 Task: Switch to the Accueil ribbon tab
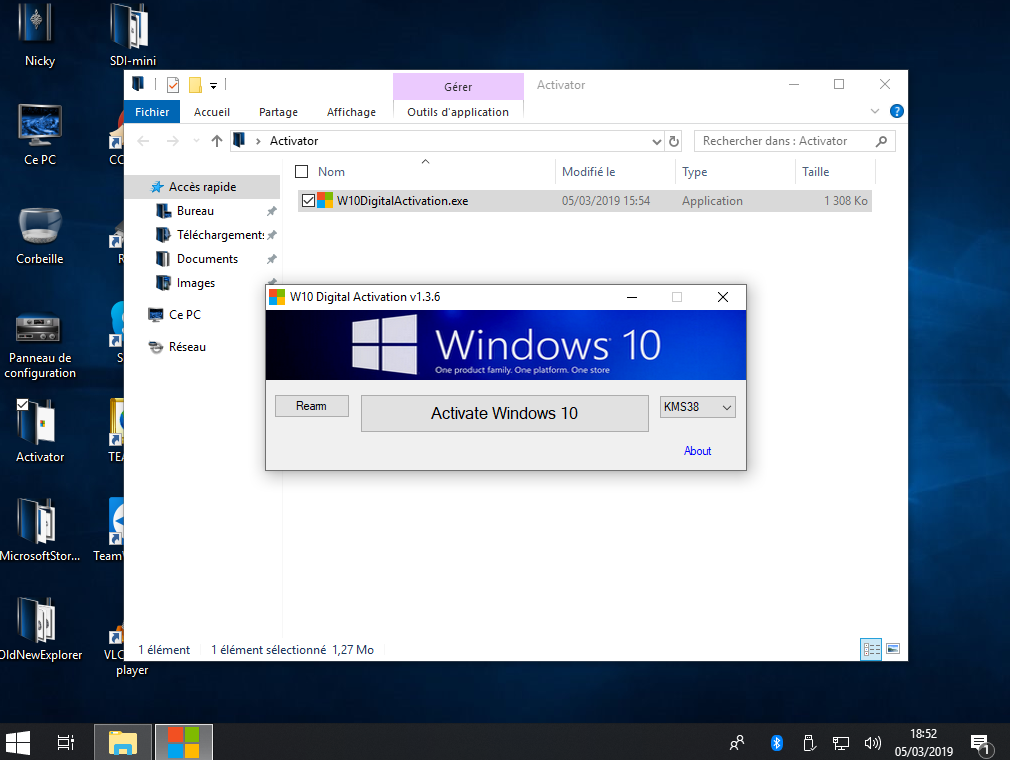pyautogui.click(x=212, y=111)
